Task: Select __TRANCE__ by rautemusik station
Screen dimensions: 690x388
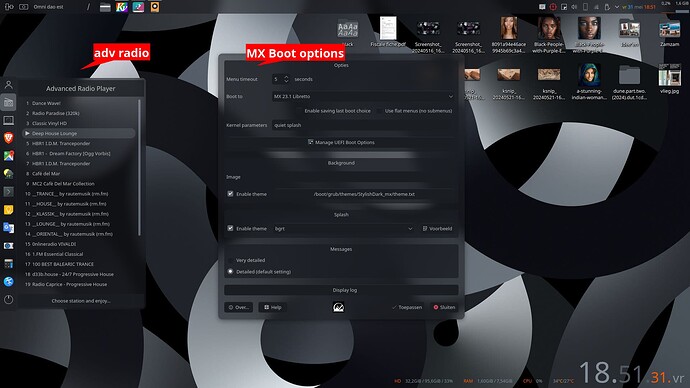Action: pos(79,194)
